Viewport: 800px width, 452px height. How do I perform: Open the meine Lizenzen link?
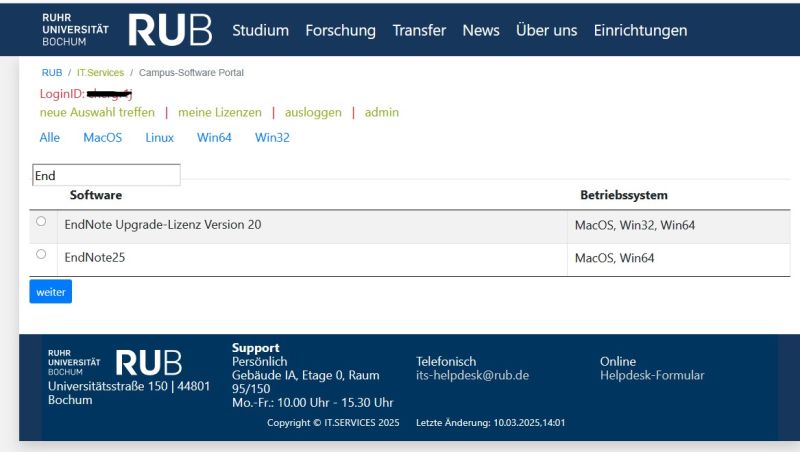click(x=220, y=112)
